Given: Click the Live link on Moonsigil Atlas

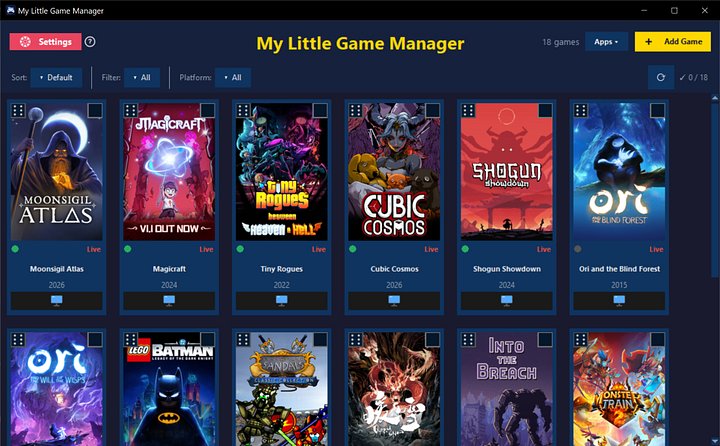Looking at the screenshot, I should coord(94,249).
